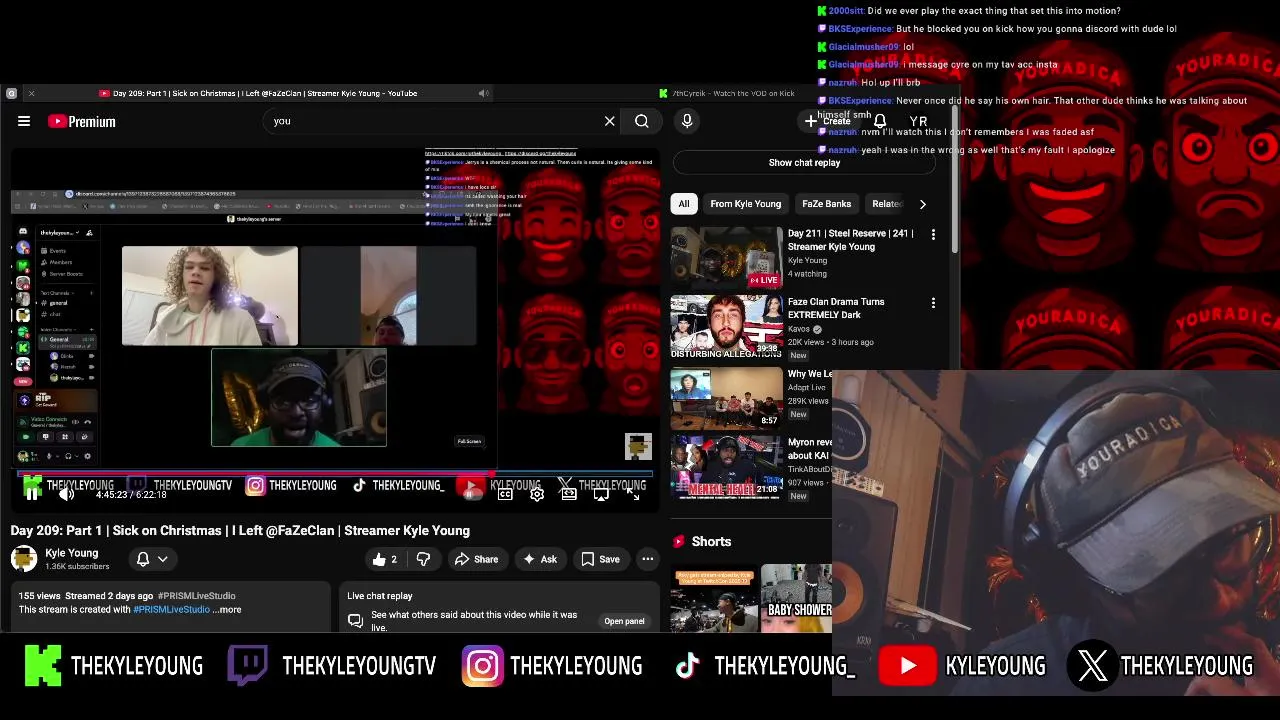Open the first Shorts thumbnail
This screenshot has height=720, width=1280.
pyautogui.click(x=714, y=598)
